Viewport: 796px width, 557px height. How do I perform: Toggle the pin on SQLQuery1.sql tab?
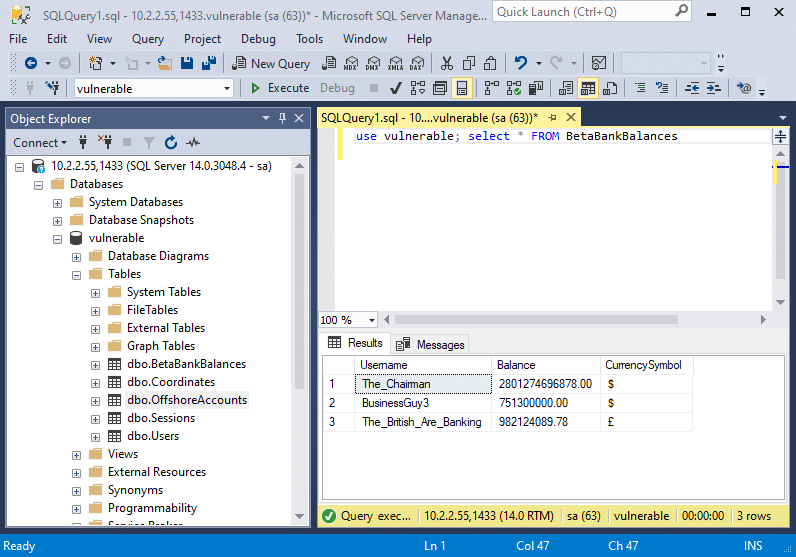(552, 118)
